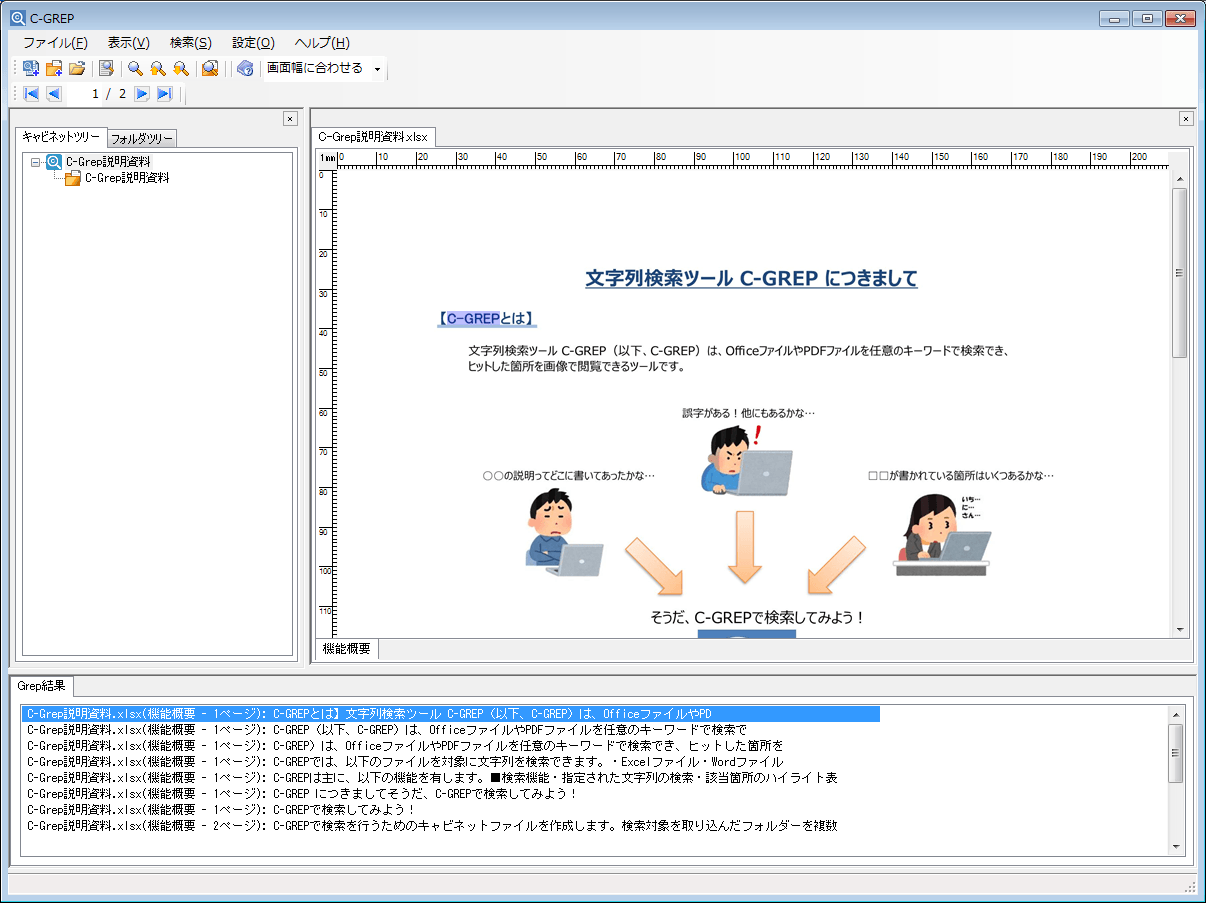Viewport: 1206px width, 903px height.
Task: Select the C-Grep説明資料 folder child item
Action: tap(126, 178)
